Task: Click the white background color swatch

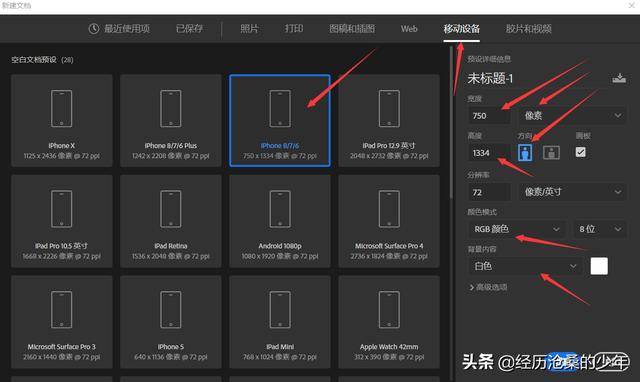Action: (599, 266)
